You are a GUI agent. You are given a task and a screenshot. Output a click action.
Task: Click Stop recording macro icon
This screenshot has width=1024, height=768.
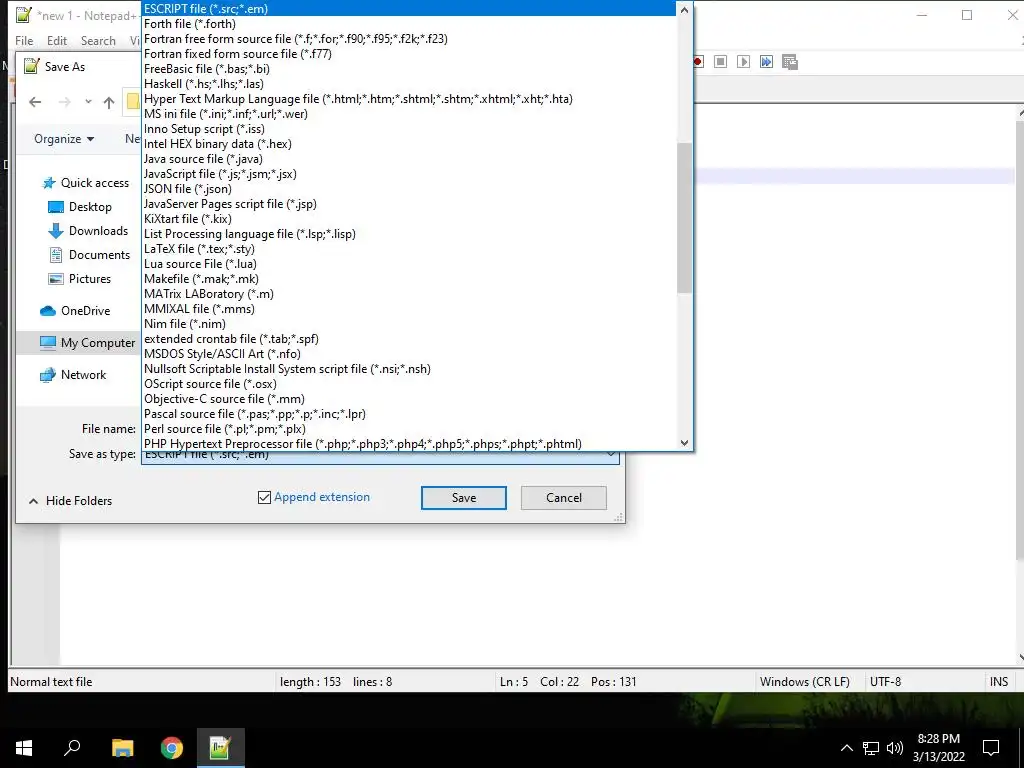[x=720, y=62]
